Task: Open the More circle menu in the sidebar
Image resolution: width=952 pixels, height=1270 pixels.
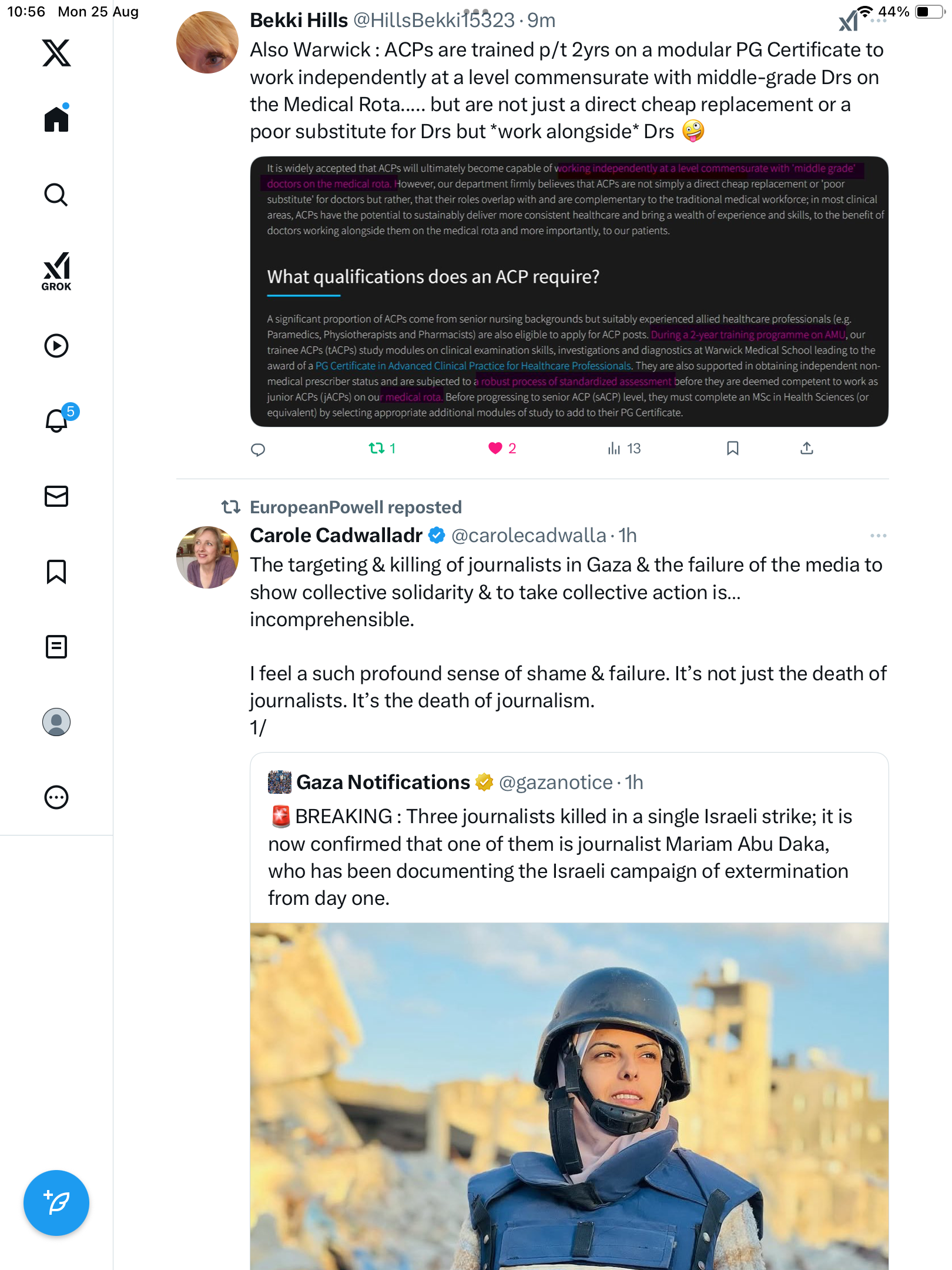Action: tap(56, 797)
